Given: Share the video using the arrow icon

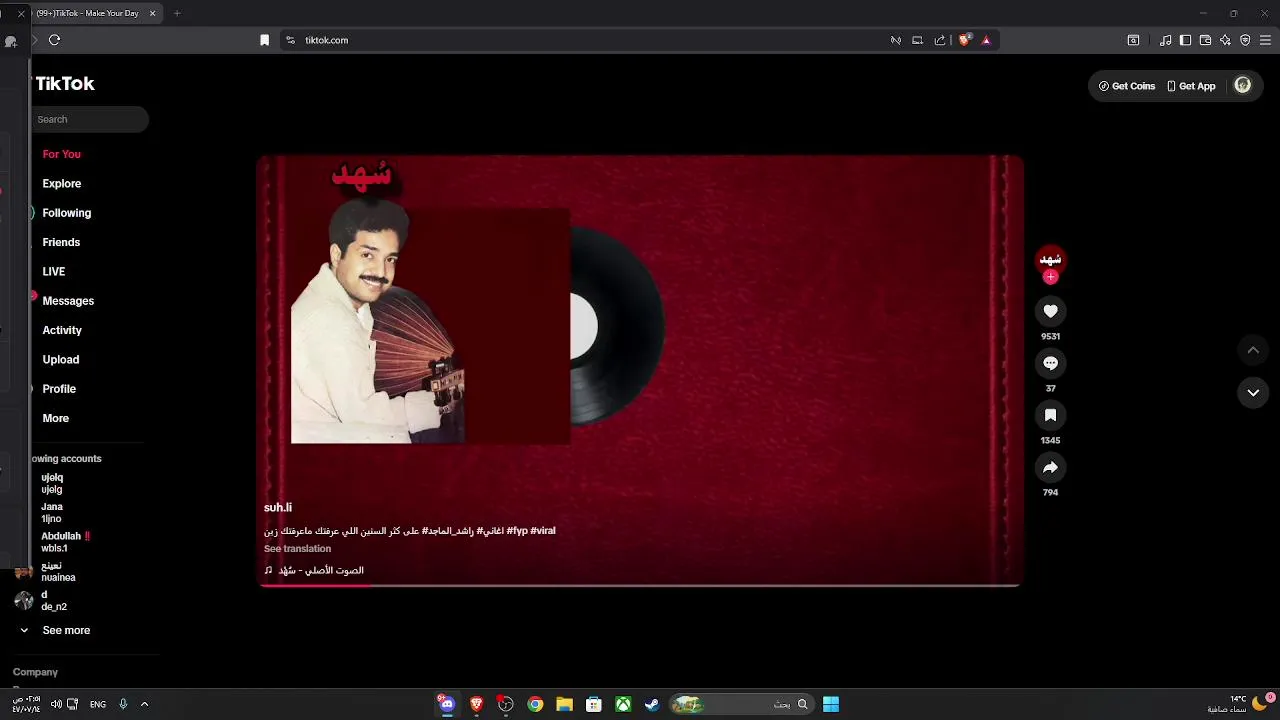Looking at the screenshot, I should (1050, 467).
